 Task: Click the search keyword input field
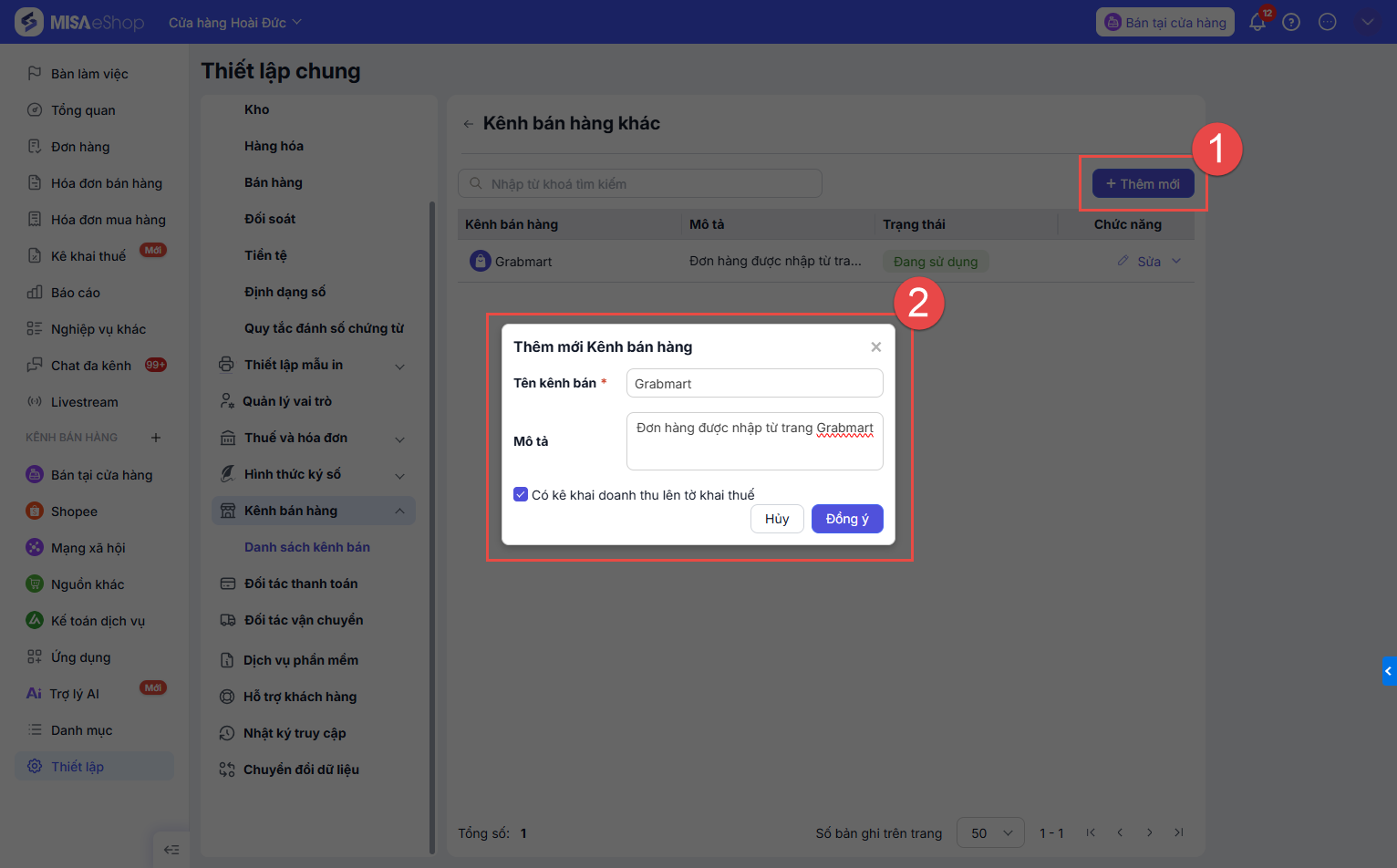click(640, 183)
